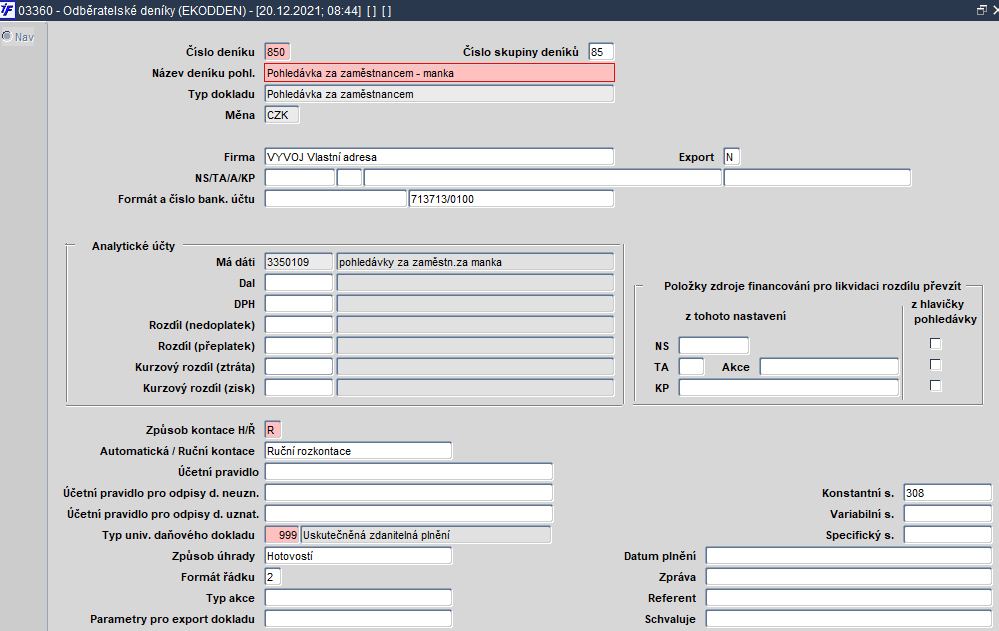
Task: Tick the NS checkbox under z hlavičky pohledávky
Action: (x=935, y=344)
